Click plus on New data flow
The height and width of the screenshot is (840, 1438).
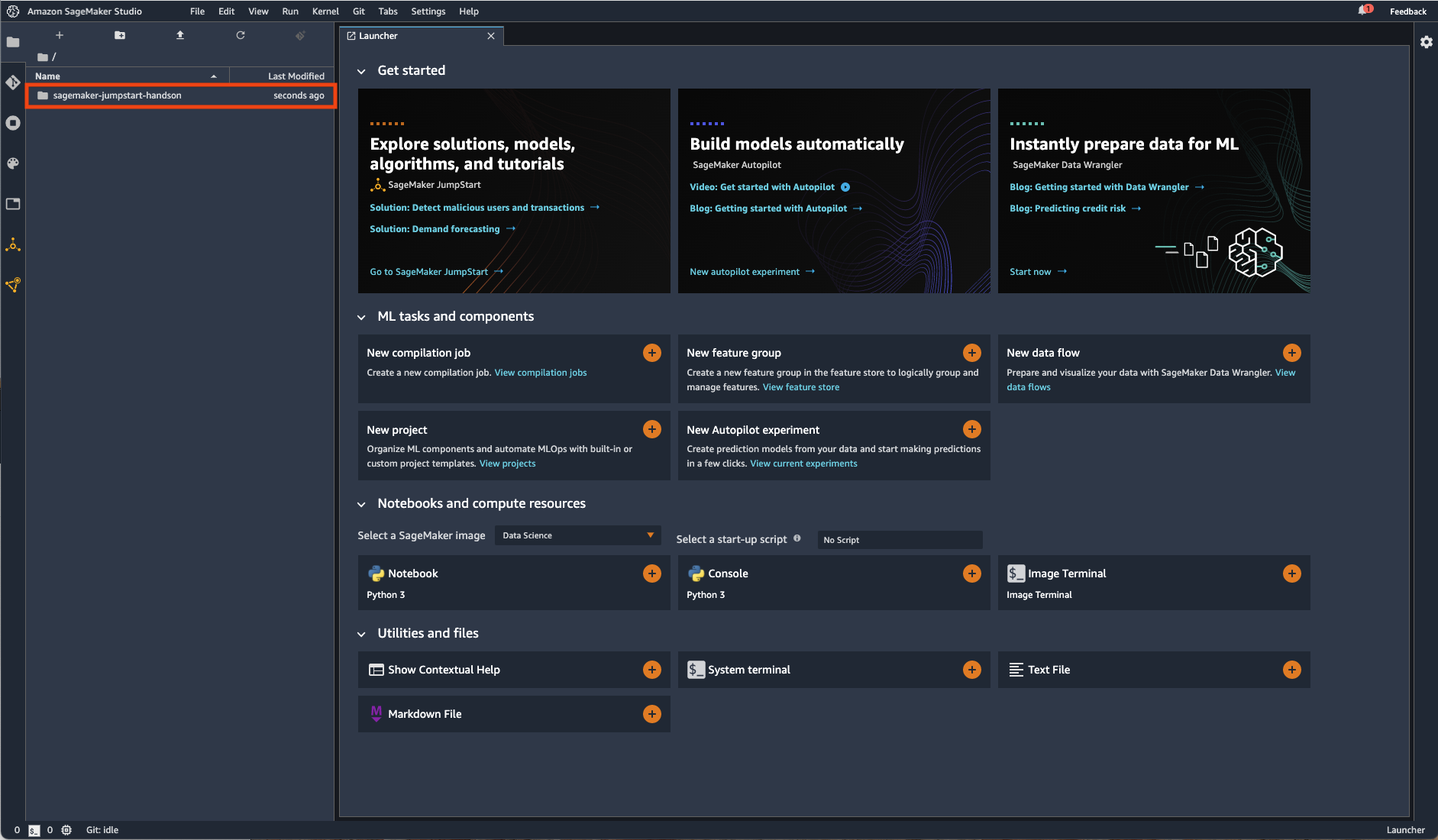click(x=1292, y=353)
